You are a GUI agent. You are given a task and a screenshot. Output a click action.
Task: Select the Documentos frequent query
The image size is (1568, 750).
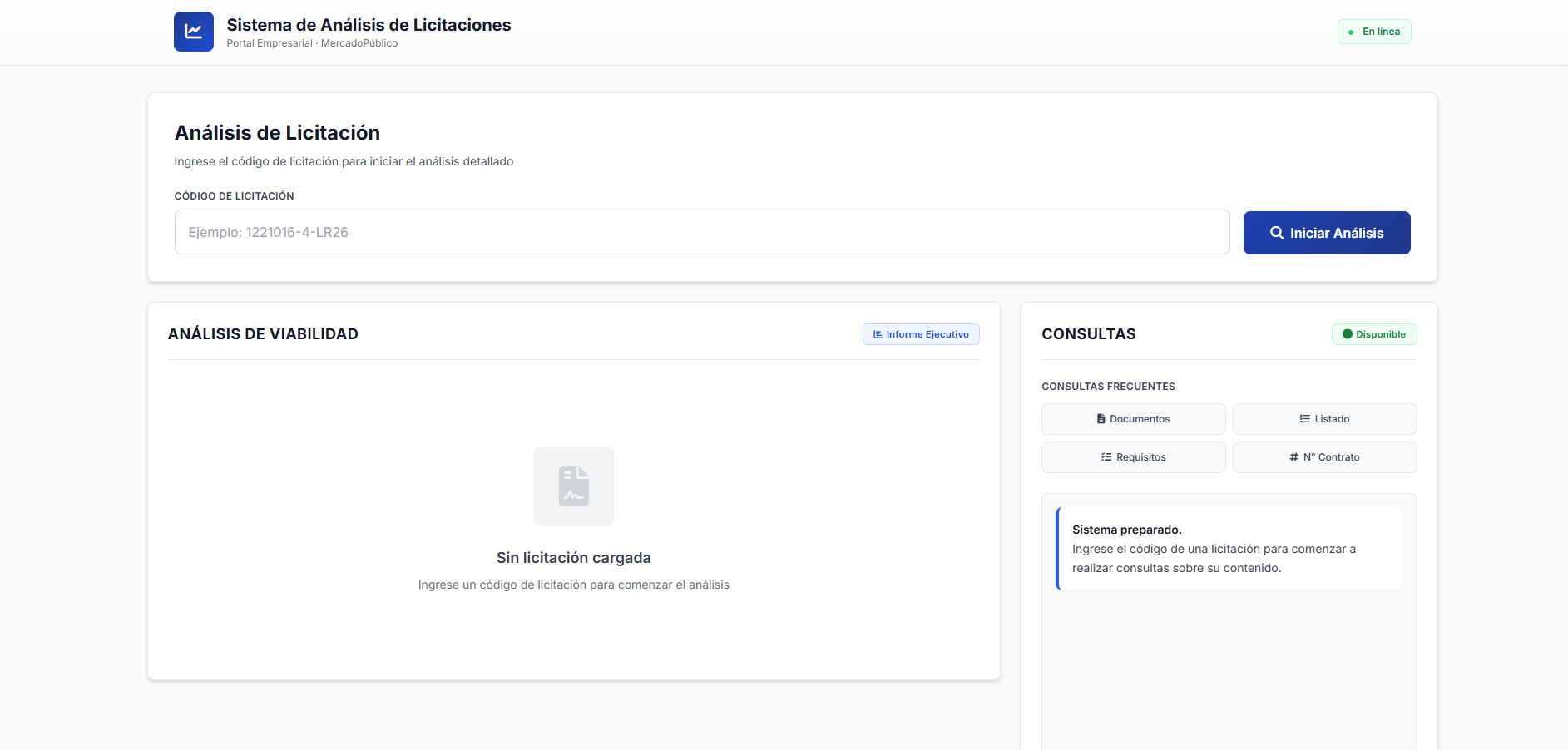1133,419
